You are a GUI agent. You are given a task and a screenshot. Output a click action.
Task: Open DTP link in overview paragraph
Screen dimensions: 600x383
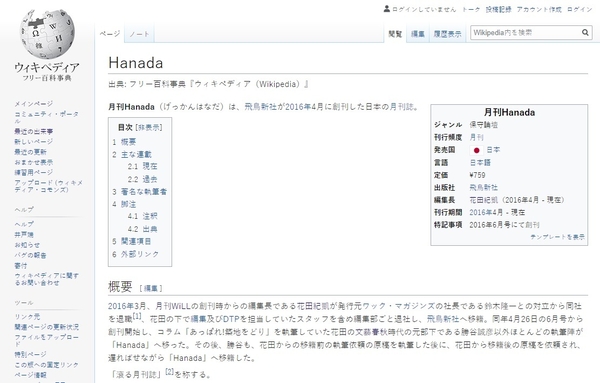pos(231,319)
